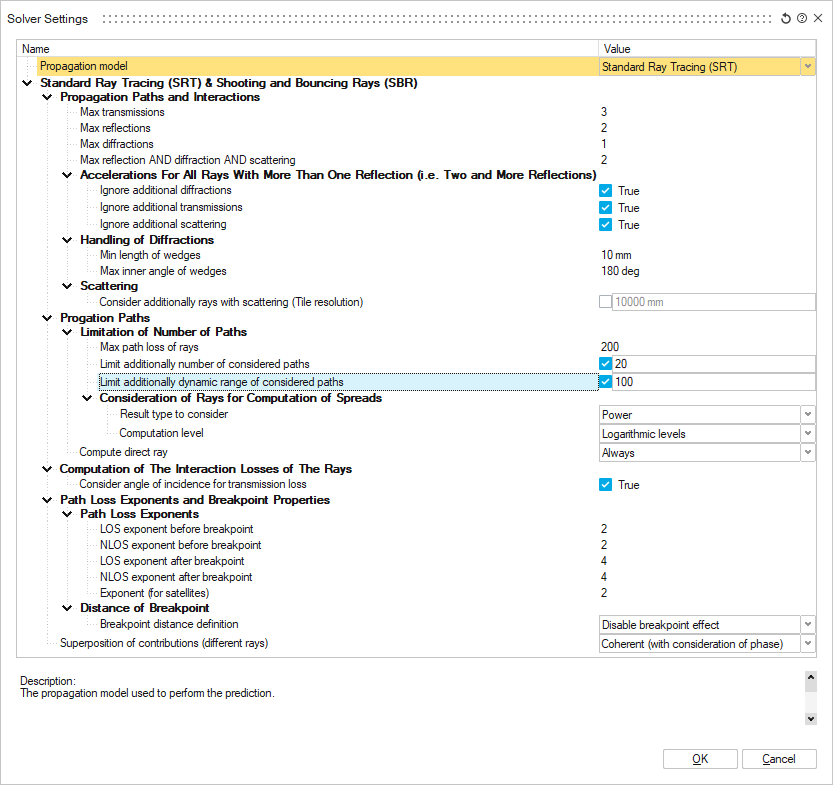Uncheck Ignore additional diffractions
This screenshot has width=833, height=785.
pos(605,191)
